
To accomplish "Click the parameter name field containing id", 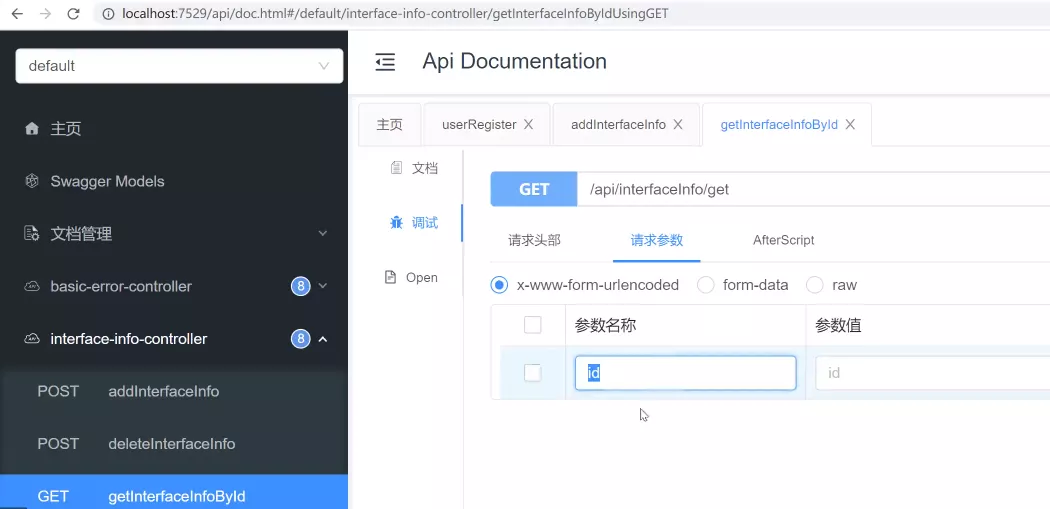I will (x=686, y=373).
